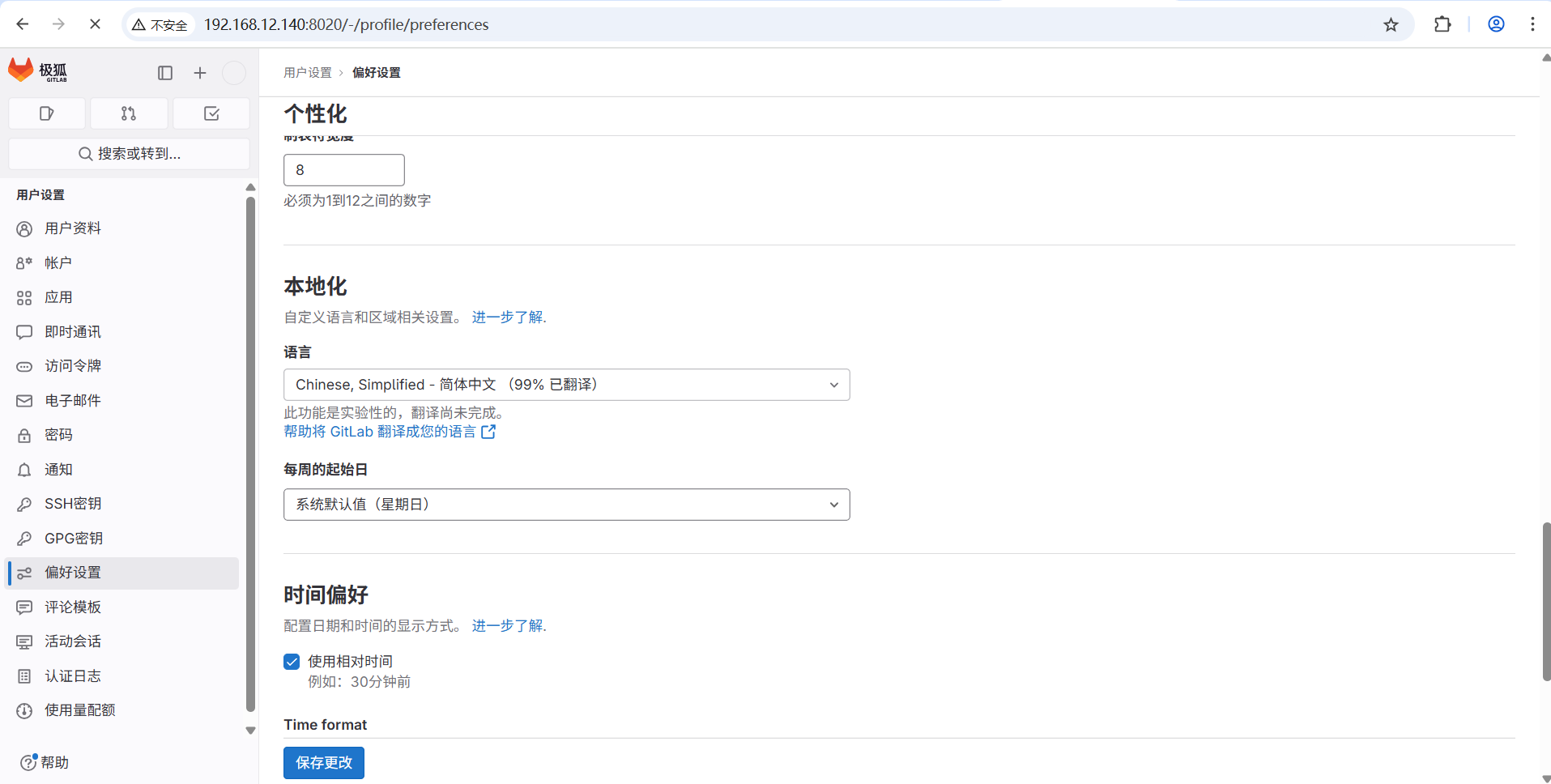Click the external link icon after translation link

click(x=488, y=432)
